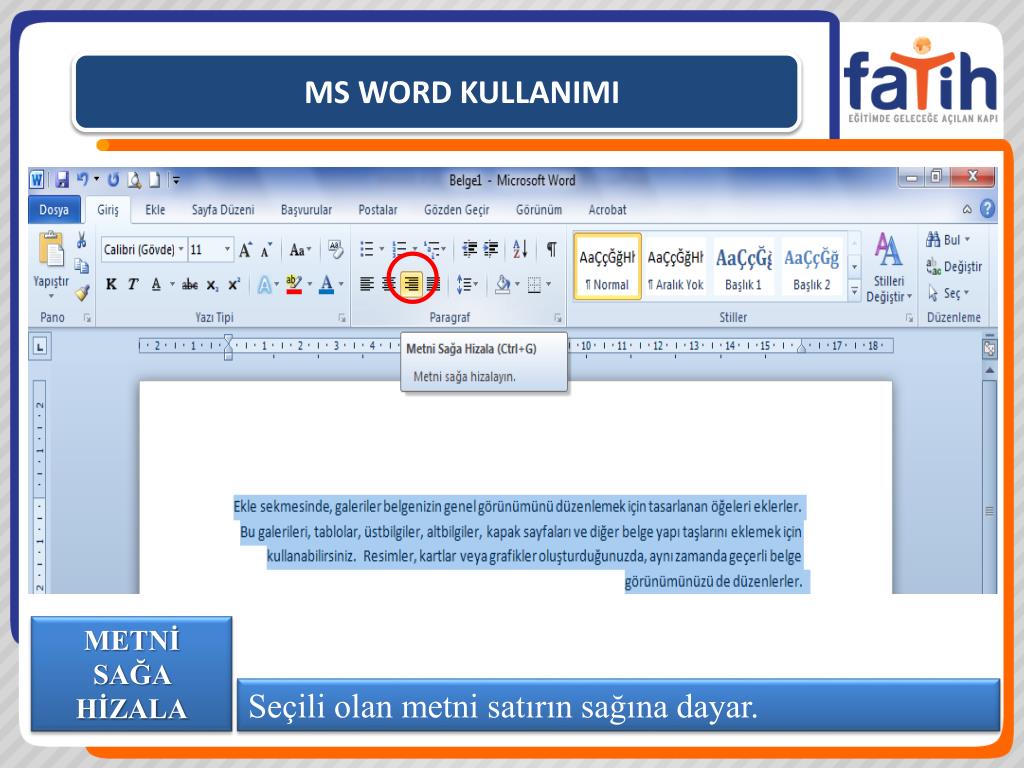
Task: Click the Increase Indent icon
Action: tap(491, 249)
